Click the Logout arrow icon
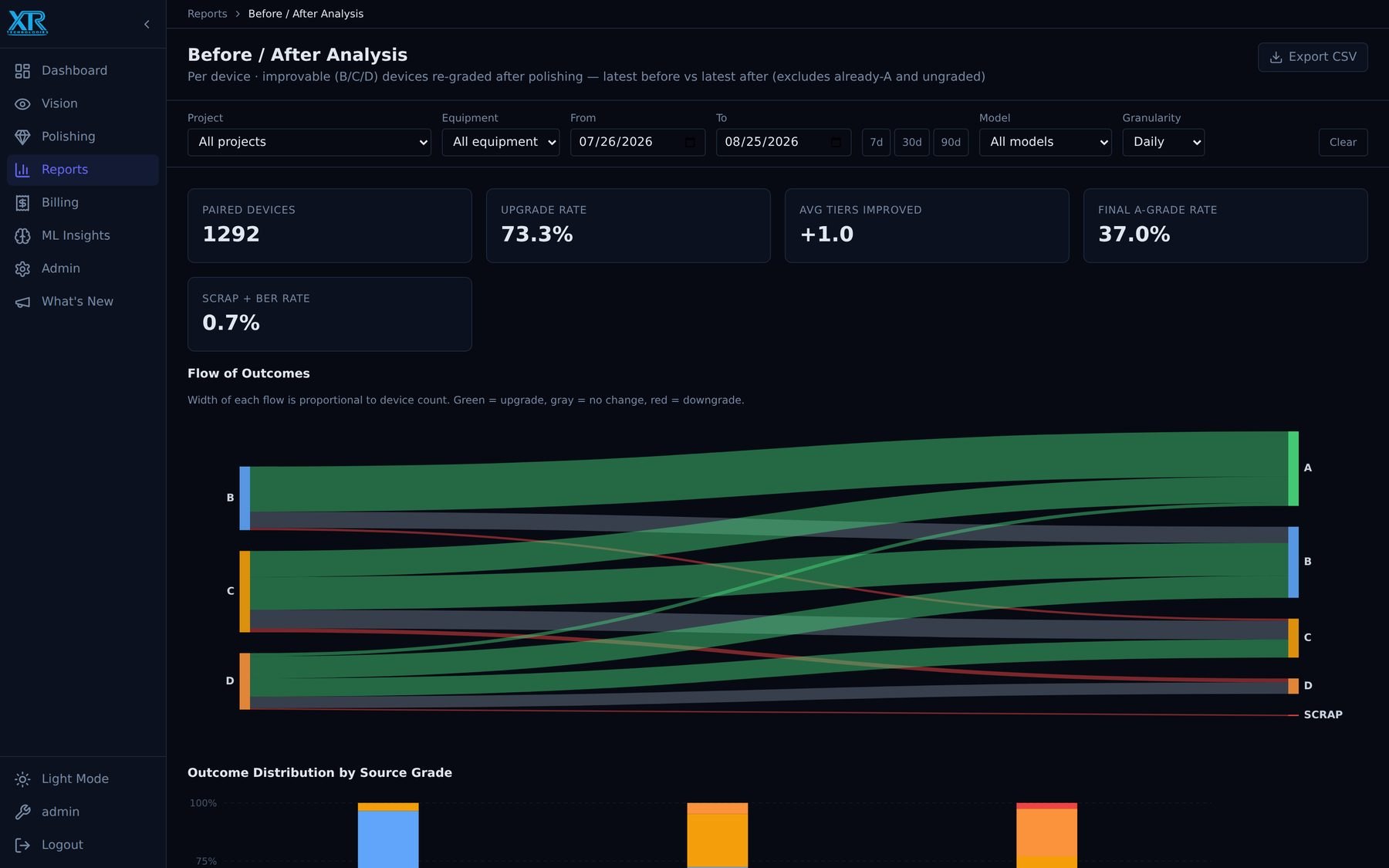Viewport: 1389px width, 868px height. click(22, 845)
